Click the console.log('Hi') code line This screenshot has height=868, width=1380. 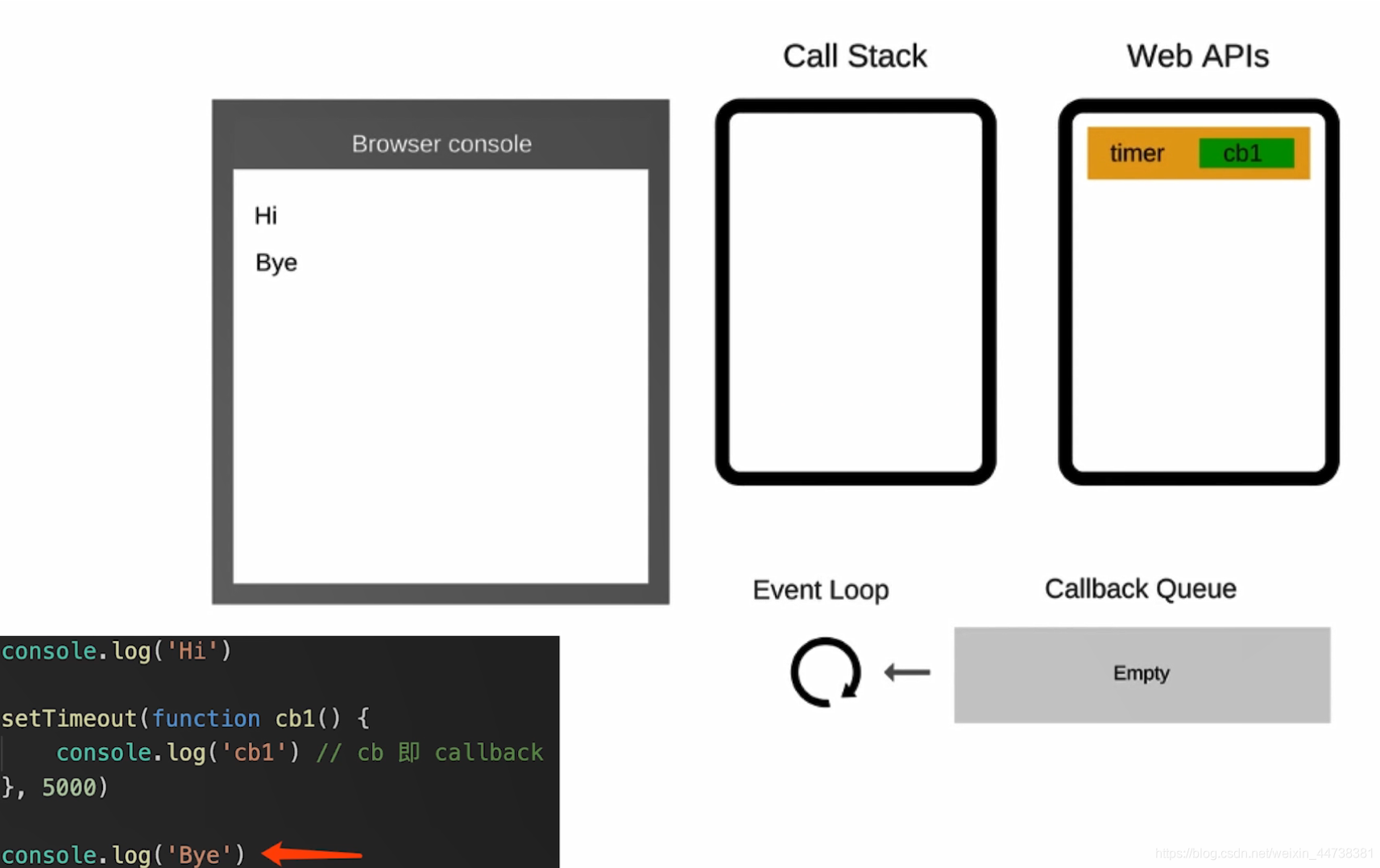pyautogui.click(x=117, y=651)
